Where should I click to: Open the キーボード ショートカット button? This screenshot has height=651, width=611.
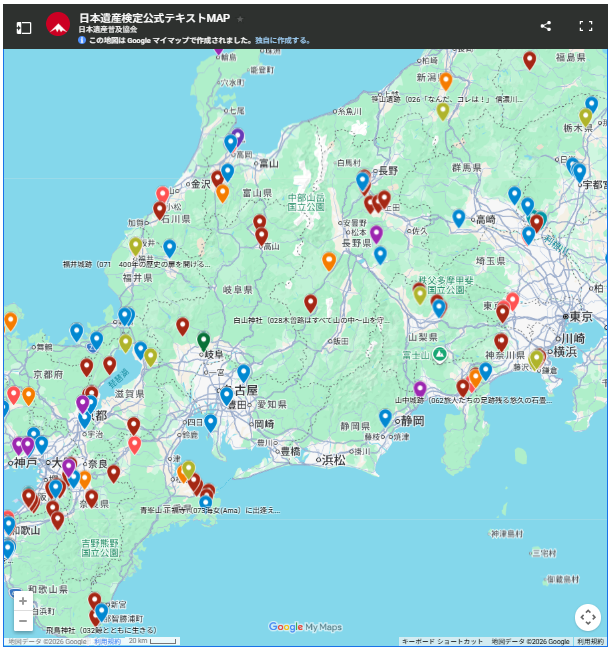click(442, 641)
